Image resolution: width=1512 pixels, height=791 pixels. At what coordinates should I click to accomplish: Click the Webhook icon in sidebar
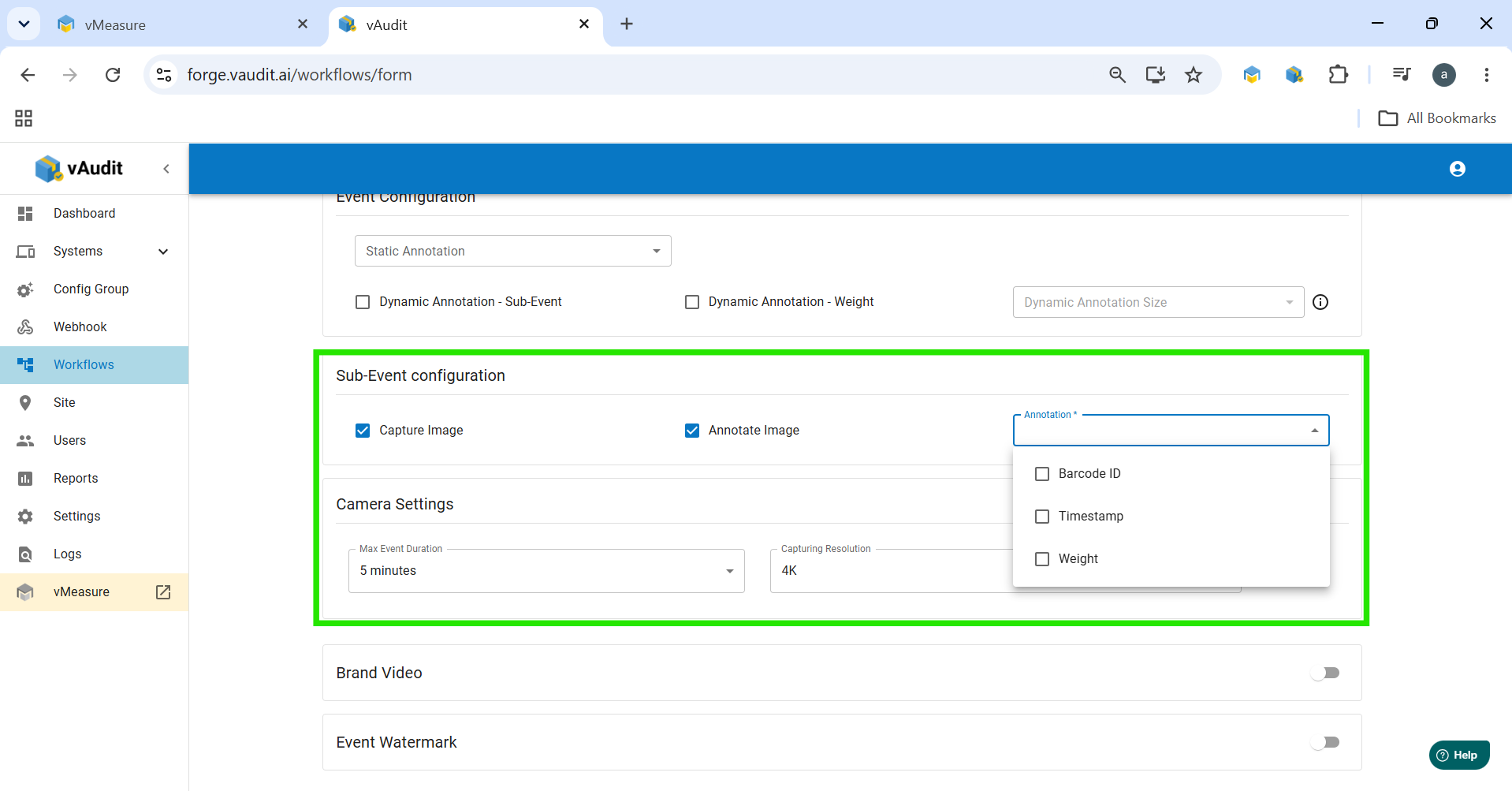pos(25,327)
